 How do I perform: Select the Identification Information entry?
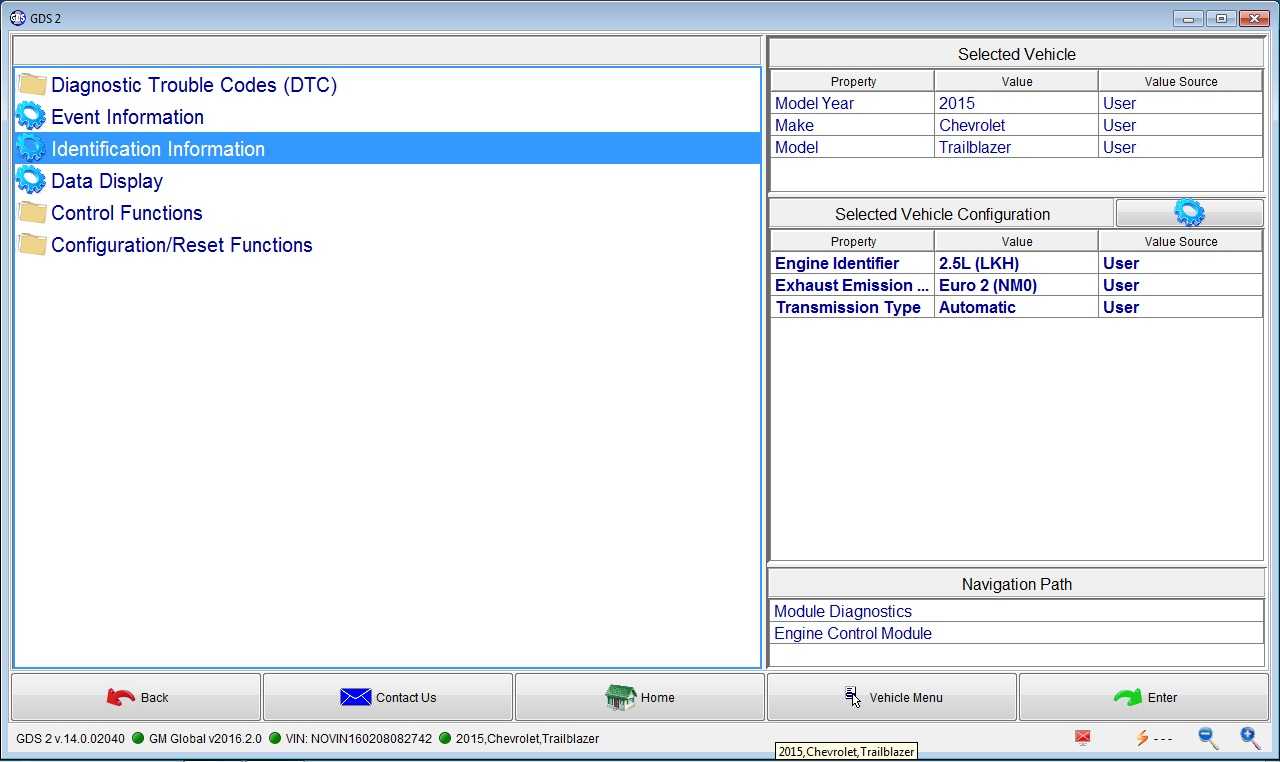click(387, 149)
